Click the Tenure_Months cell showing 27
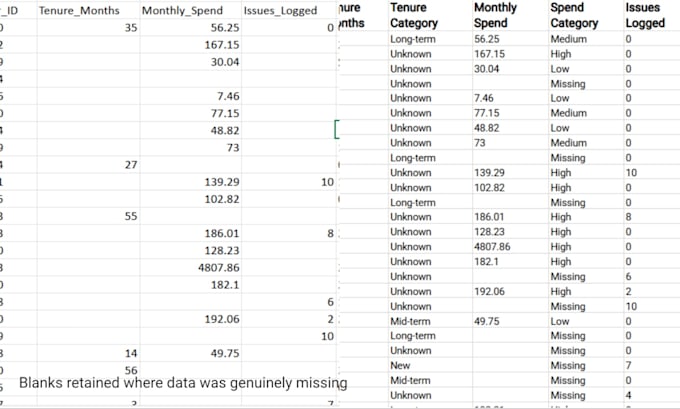Image resolution: width=680 pixels, height=409 pixels. click(x=88, y=165)
